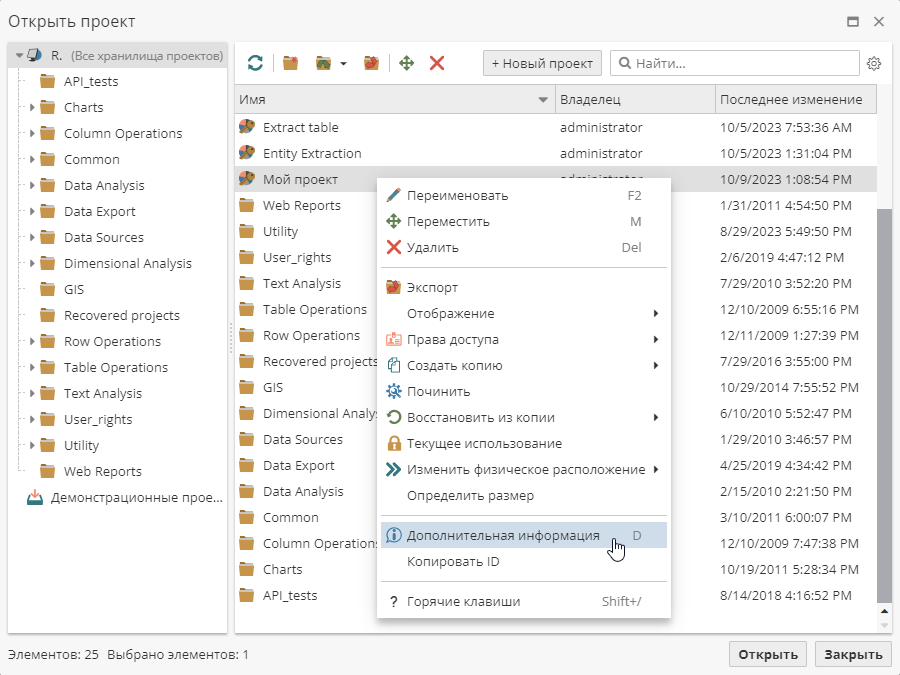
Task: Click the question mark icon by Горячие клавиши
Action: tap(393, 602)
